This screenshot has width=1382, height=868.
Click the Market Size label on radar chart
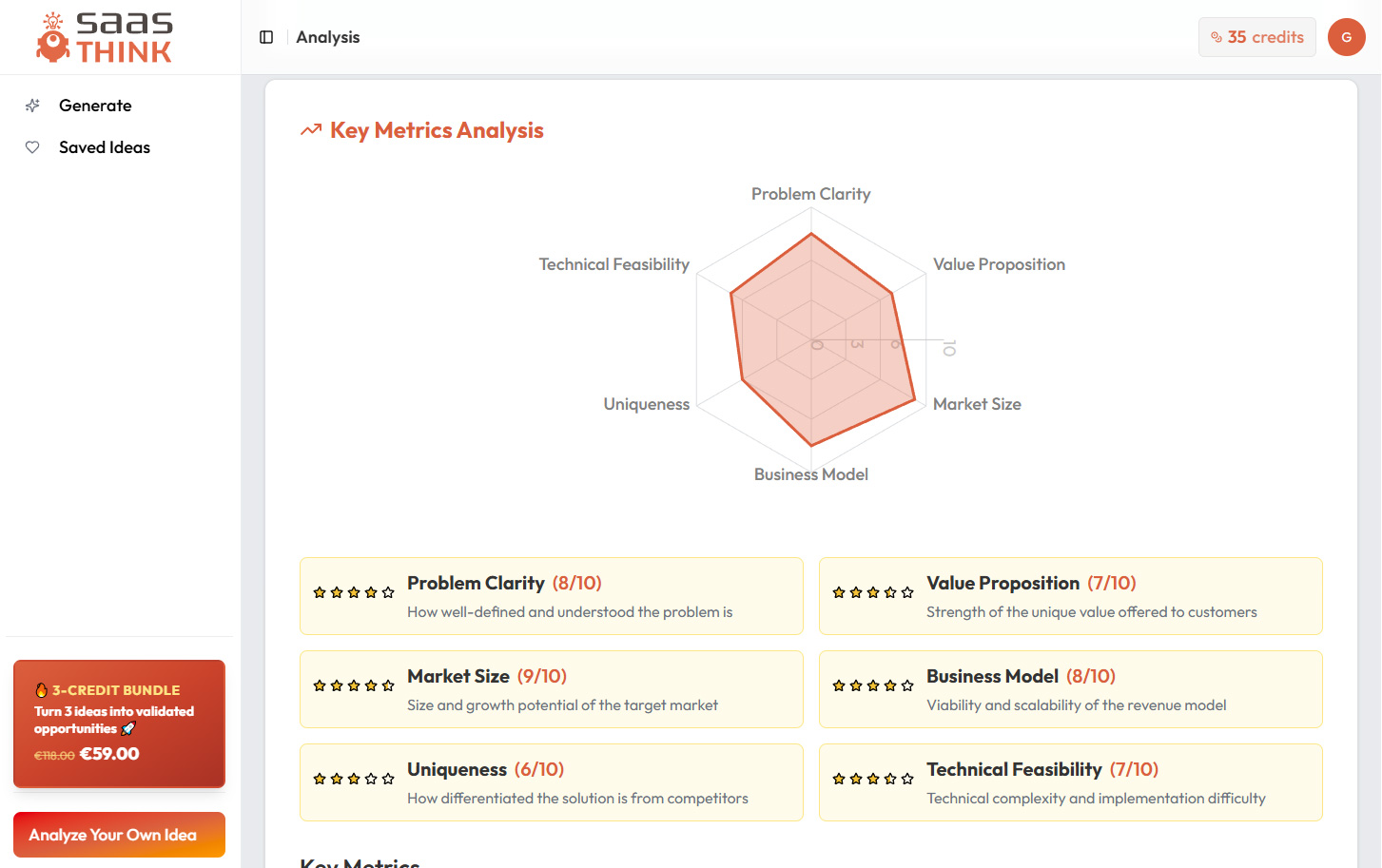point(977,404)
